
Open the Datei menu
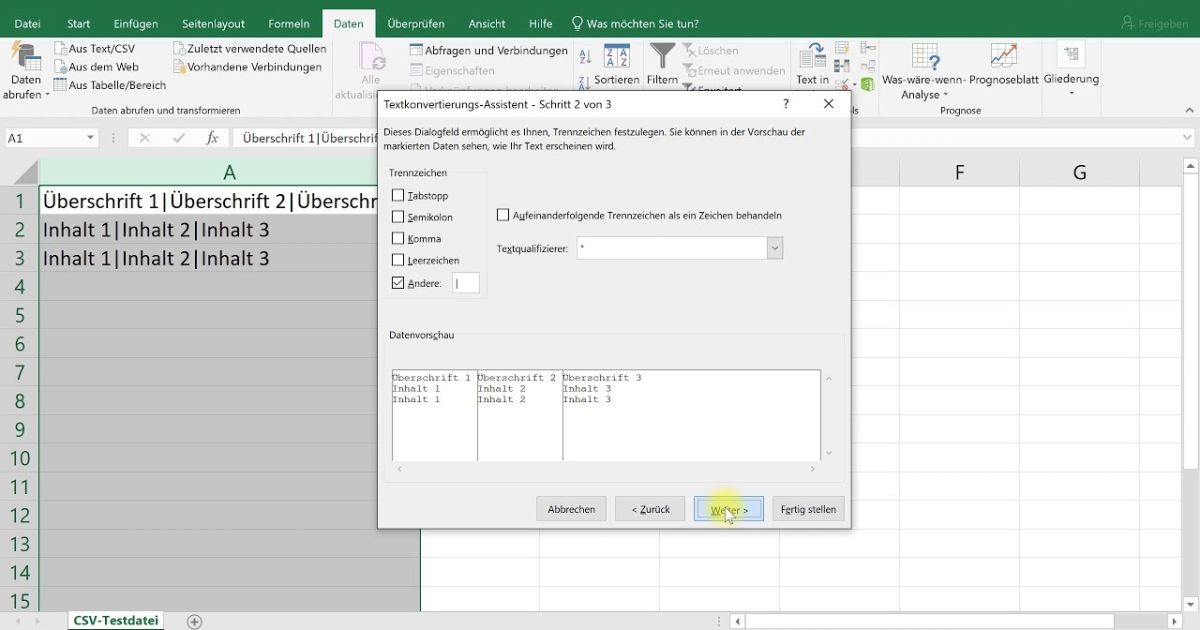(x=27, y=24)
